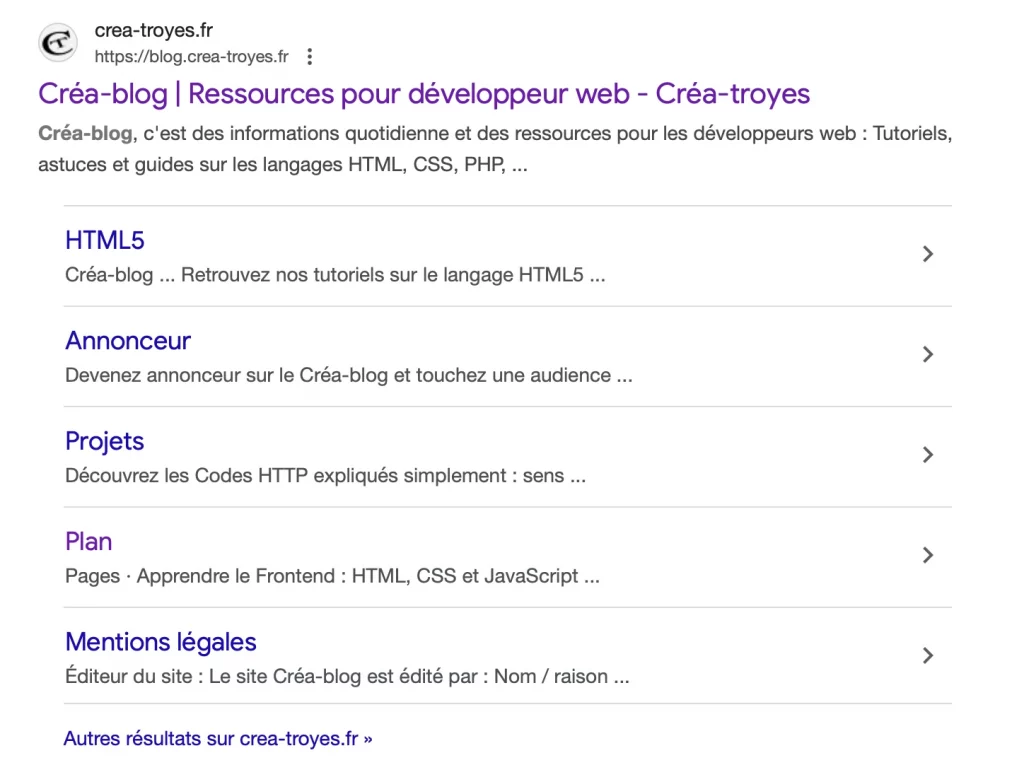The image size is (1024, 782).
Task: Expand the Annonceur result section
Action: pos(928,354)
